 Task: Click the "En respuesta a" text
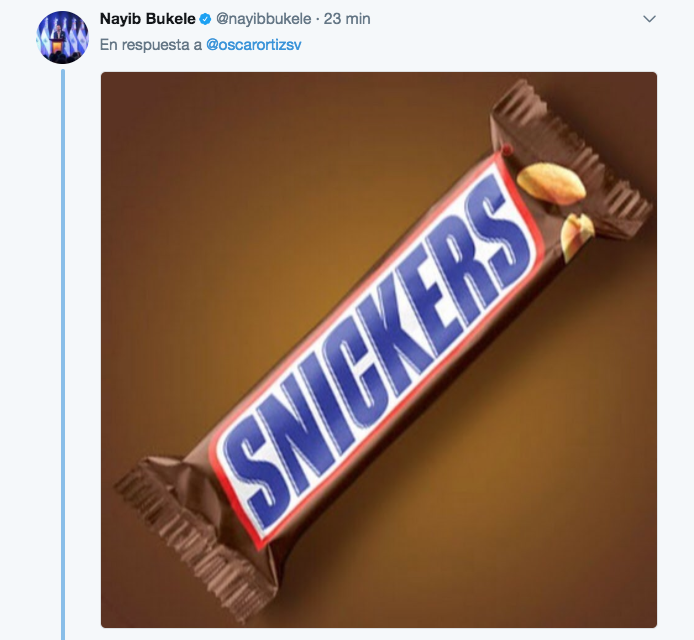coord(150,45)
